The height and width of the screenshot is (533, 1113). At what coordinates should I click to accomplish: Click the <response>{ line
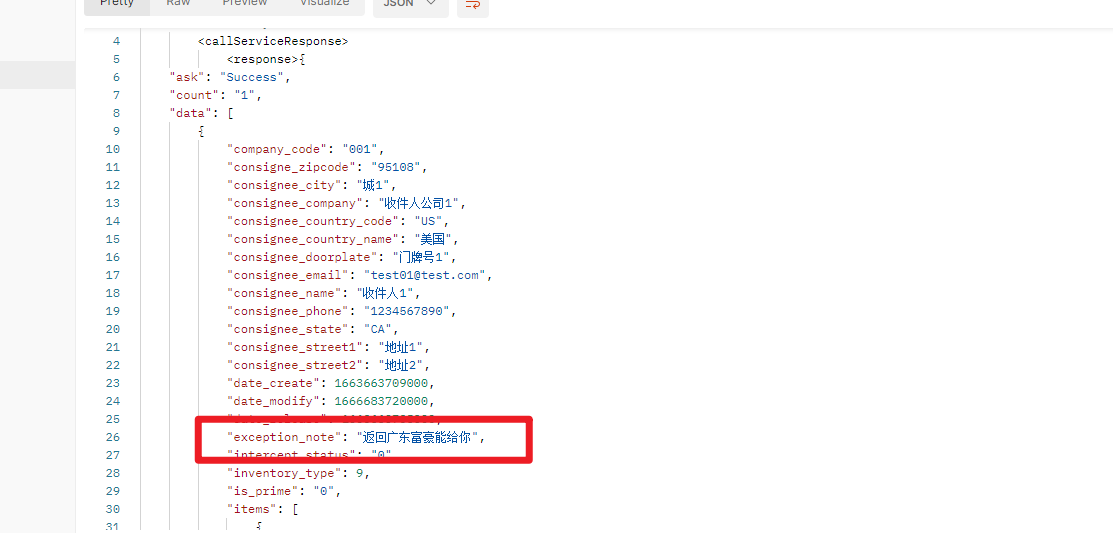[265, 59]
